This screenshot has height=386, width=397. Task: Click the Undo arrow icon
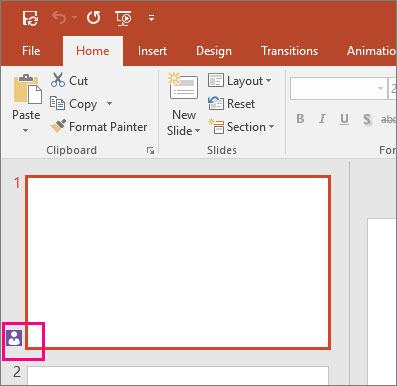click(x=59, y=17)
